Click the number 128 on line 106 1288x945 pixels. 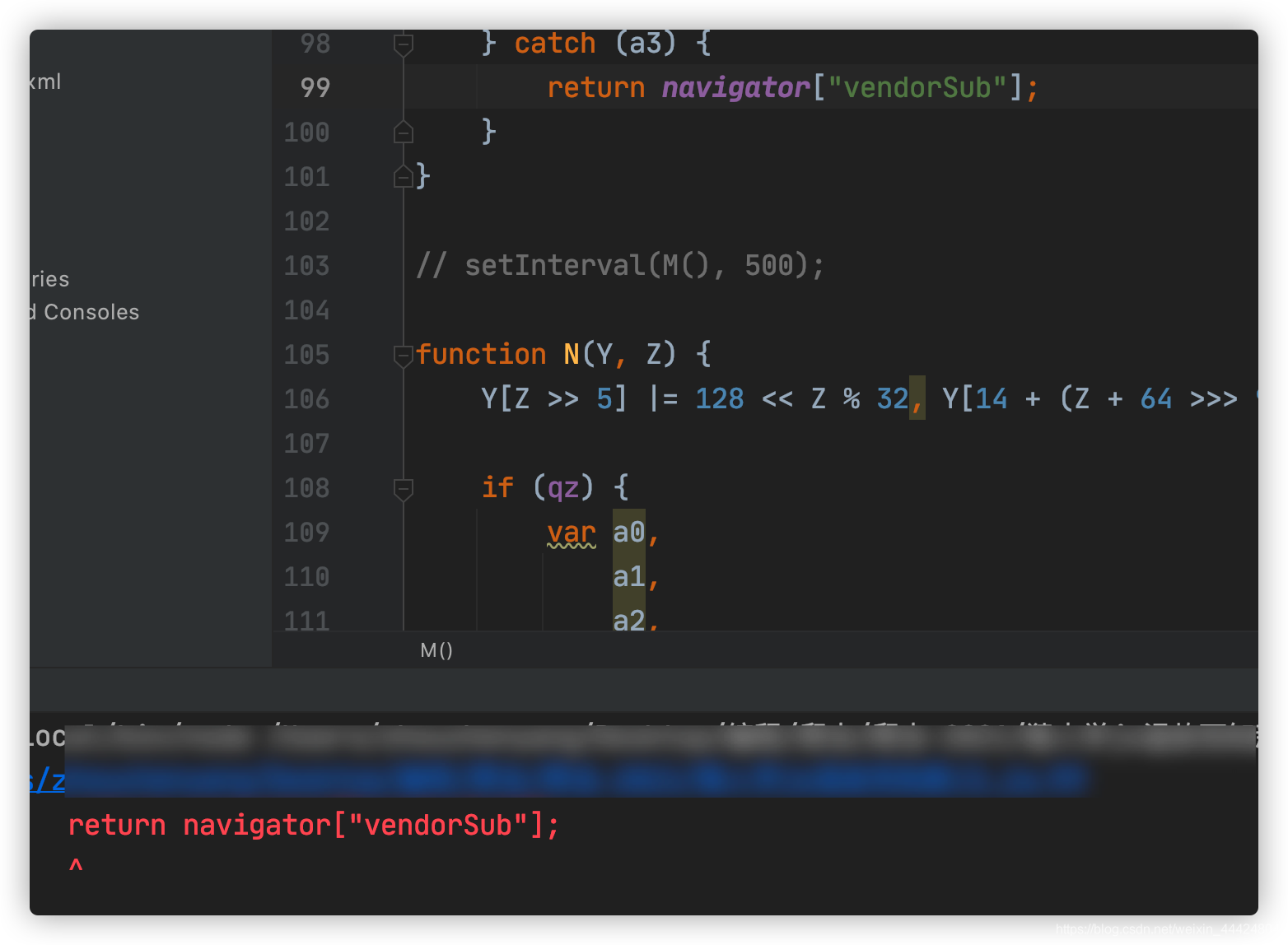(720, 398)
